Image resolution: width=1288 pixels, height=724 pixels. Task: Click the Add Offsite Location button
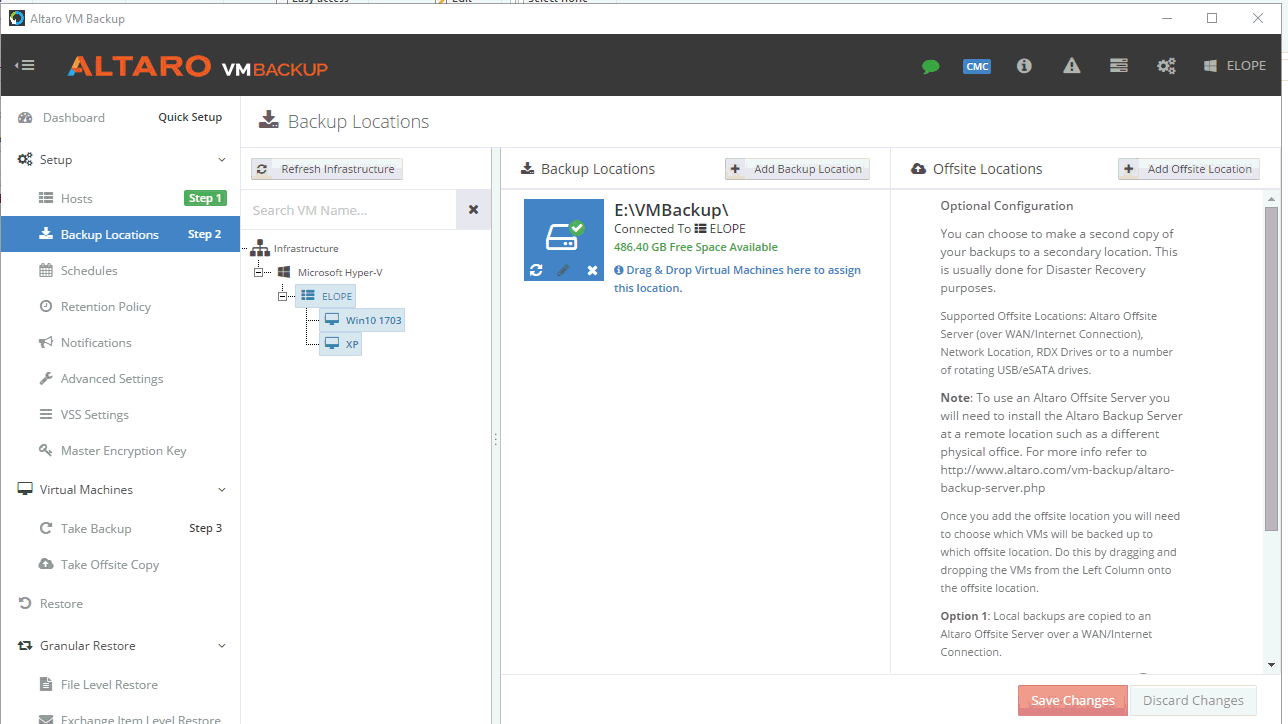(1189, 169)
